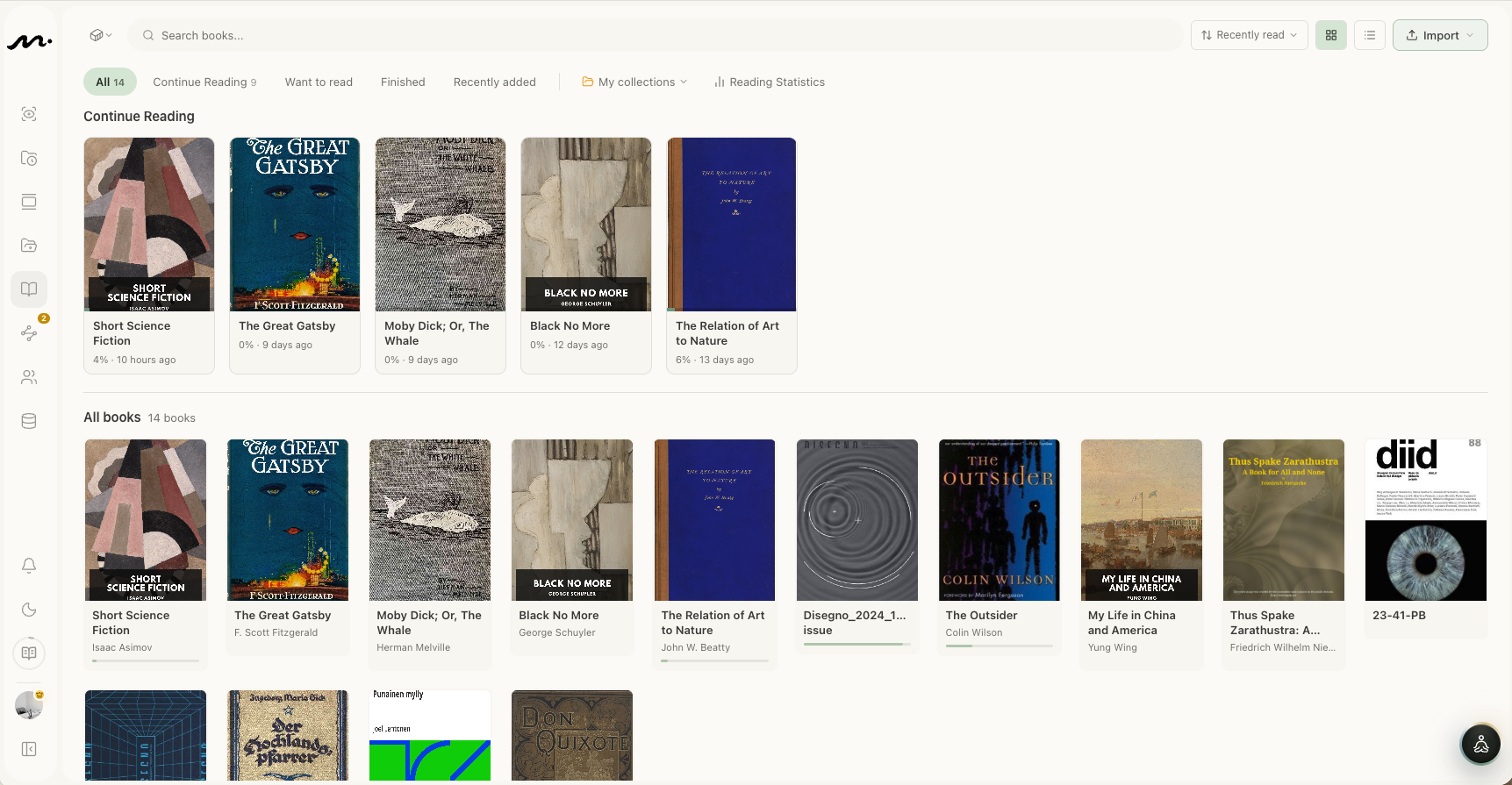Click author name F. Scott Fitzgerald
Viewport: 1512px width, 785px height.
pos(276,632)
